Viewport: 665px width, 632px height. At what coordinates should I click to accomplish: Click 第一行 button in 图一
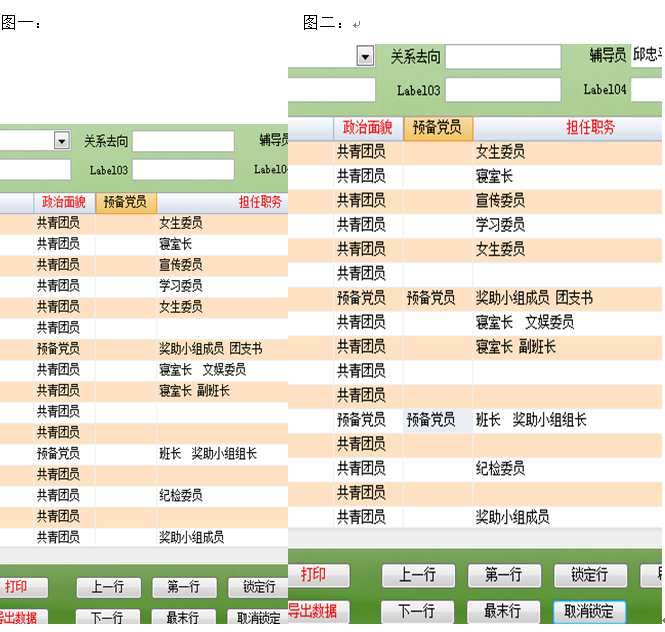[x=184, y=587]
